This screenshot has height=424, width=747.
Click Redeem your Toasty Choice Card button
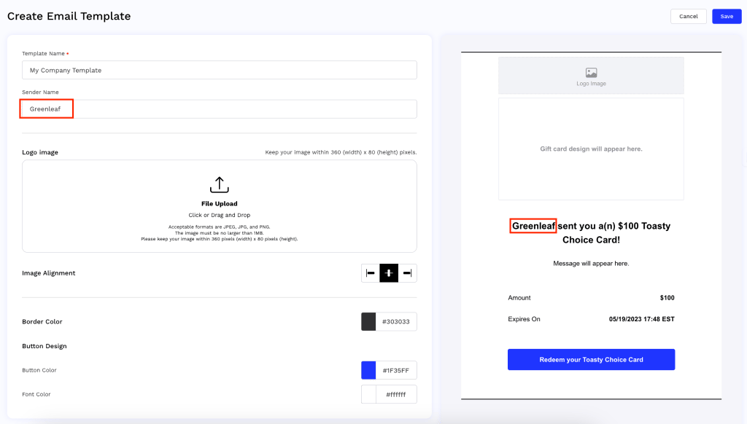(x=591, y=359)
